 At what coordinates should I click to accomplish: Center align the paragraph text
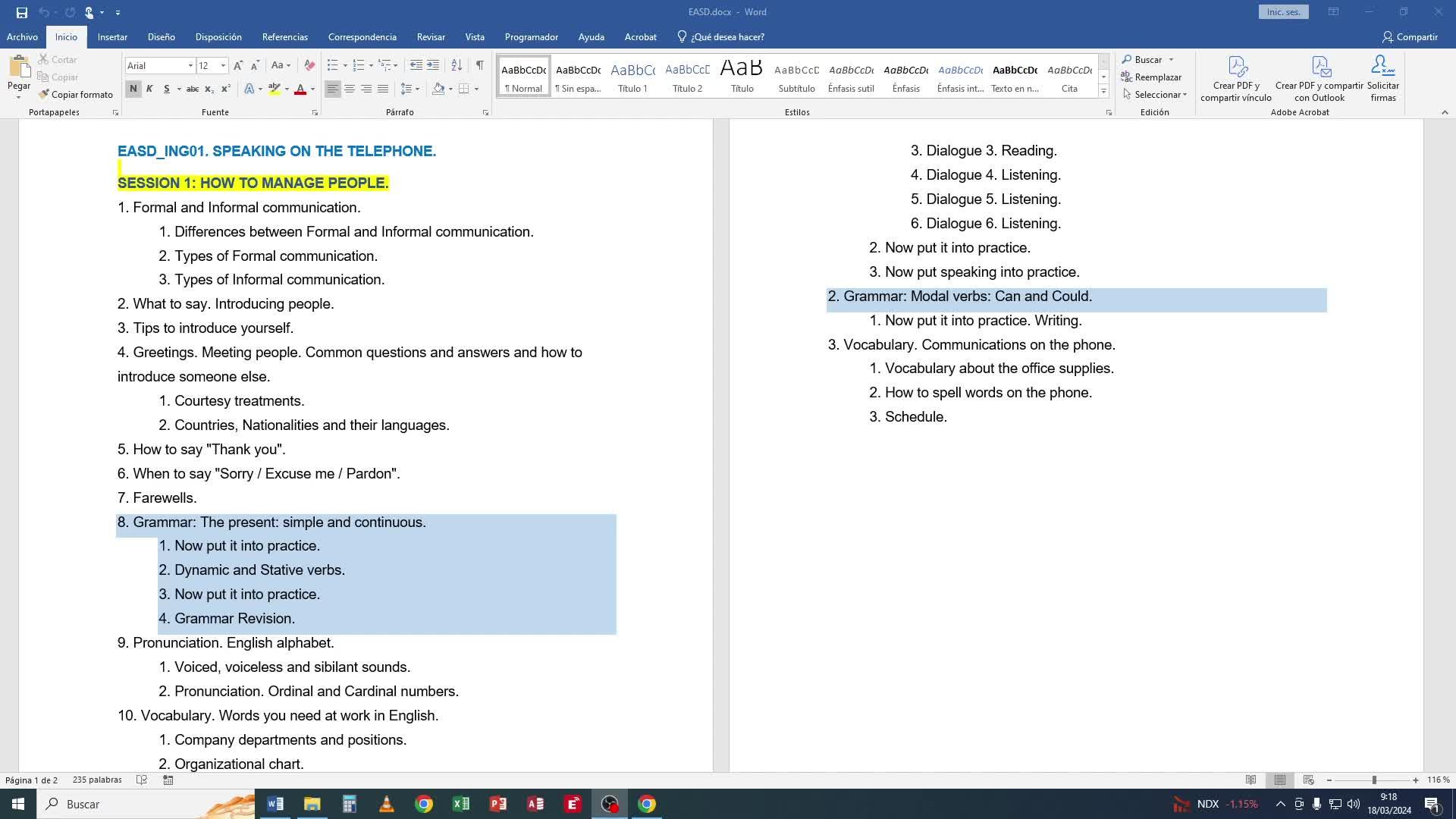pyautogui.click(x=350, y=89)
